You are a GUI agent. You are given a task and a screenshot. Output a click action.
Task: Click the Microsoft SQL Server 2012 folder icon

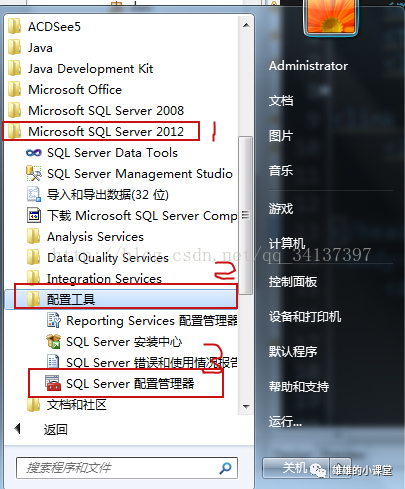(14, 131)
